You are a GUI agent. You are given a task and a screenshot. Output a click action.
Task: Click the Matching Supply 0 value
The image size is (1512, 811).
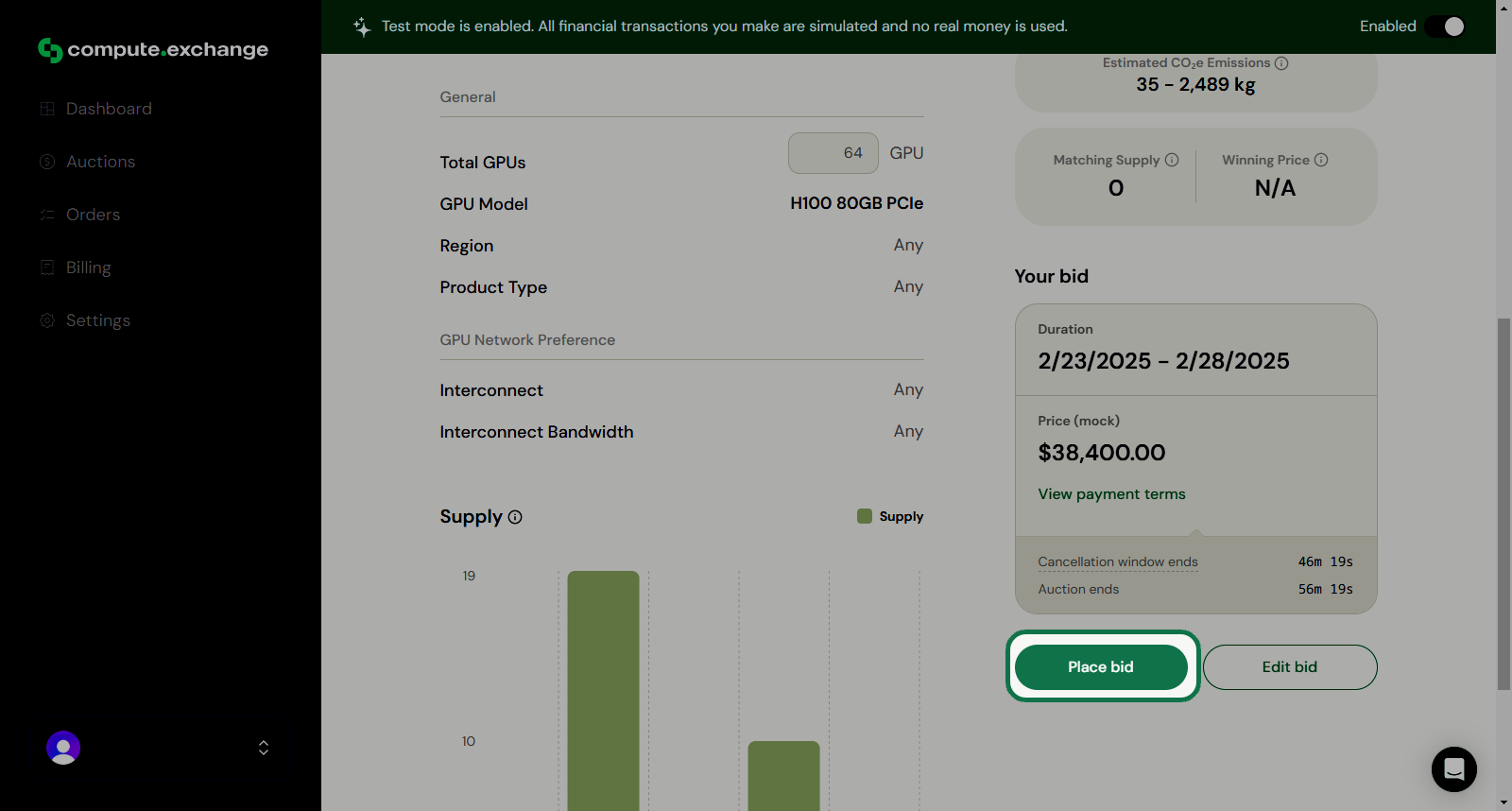1116,188
